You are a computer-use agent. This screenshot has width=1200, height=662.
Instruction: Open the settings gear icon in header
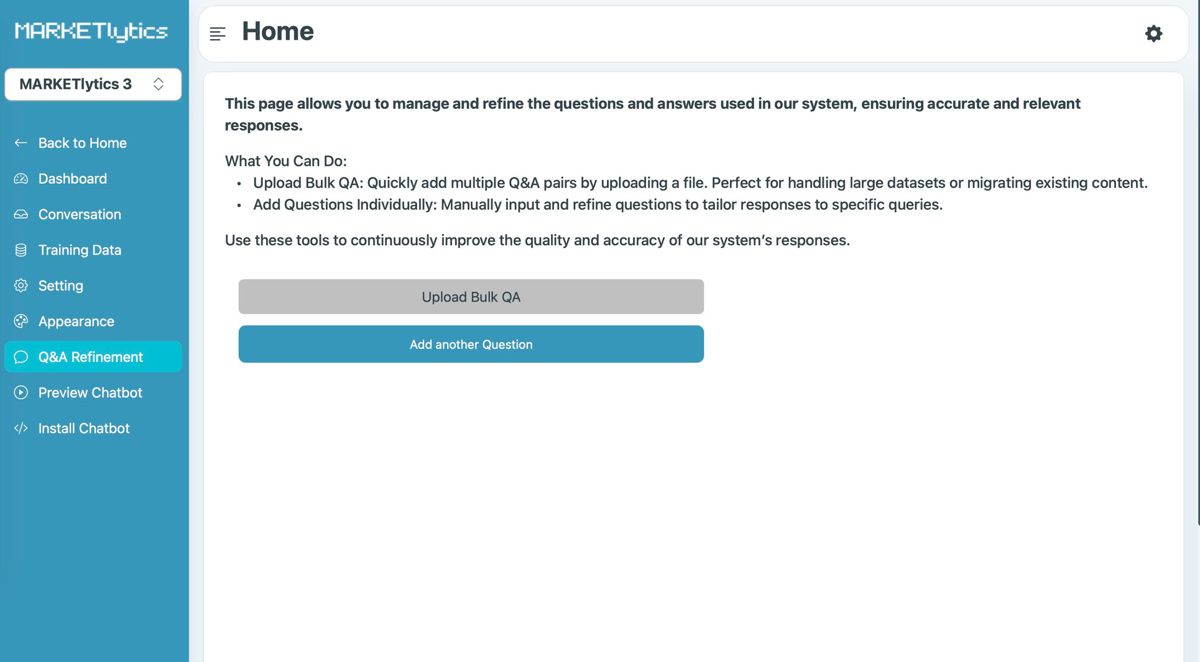(1154, 34)
